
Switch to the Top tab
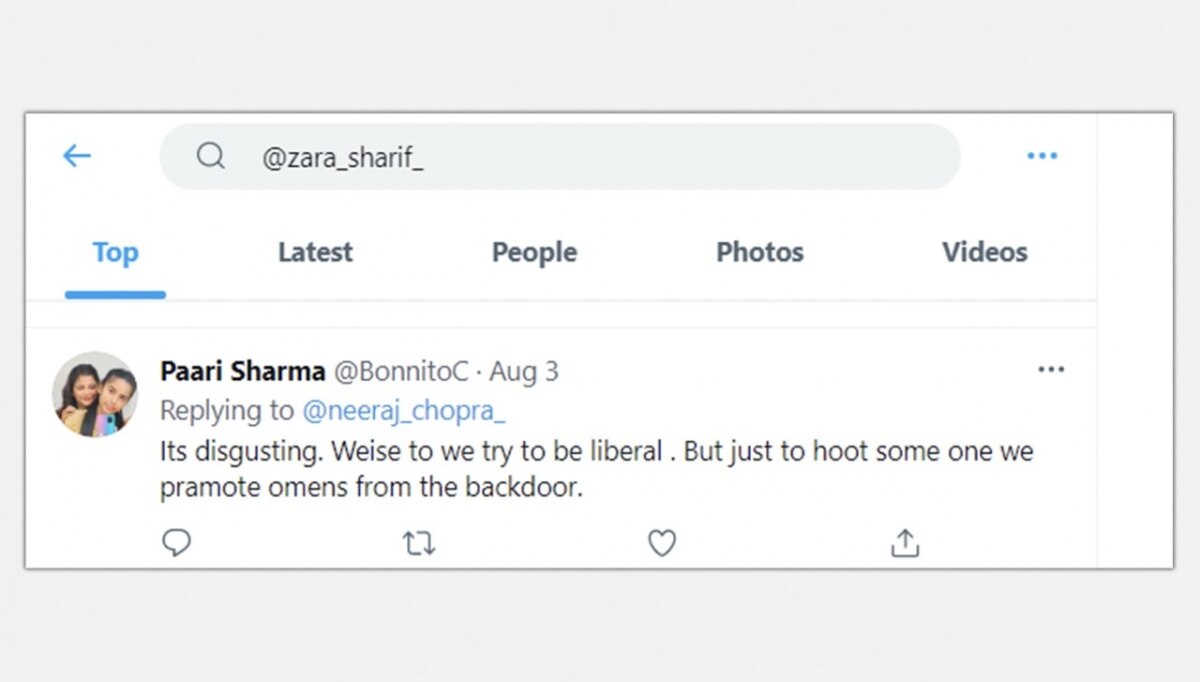(115, 253)
